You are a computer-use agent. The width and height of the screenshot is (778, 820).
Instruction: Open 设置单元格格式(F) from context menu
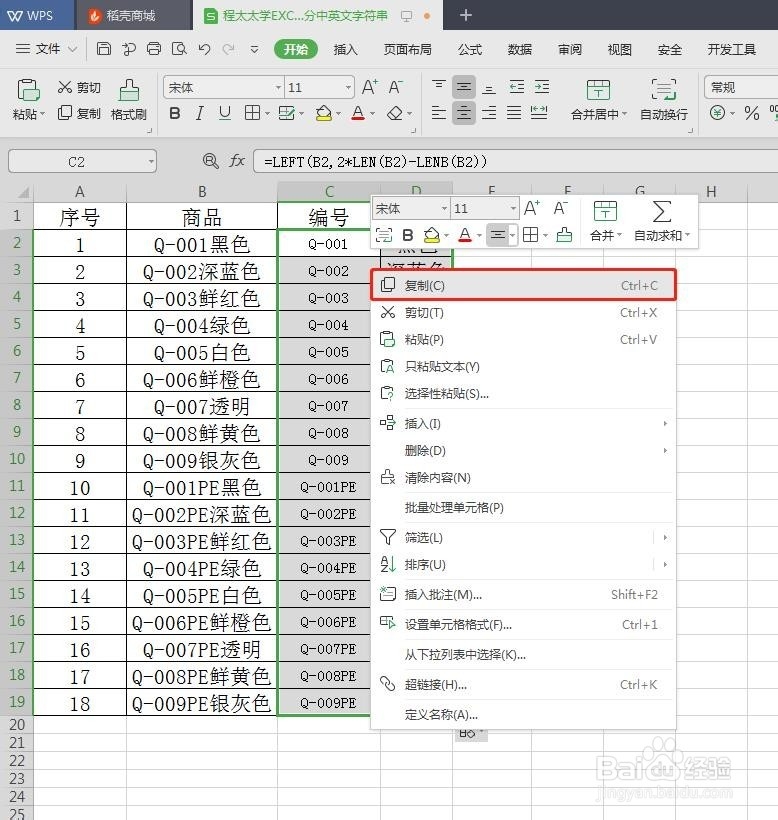(523, 624)
